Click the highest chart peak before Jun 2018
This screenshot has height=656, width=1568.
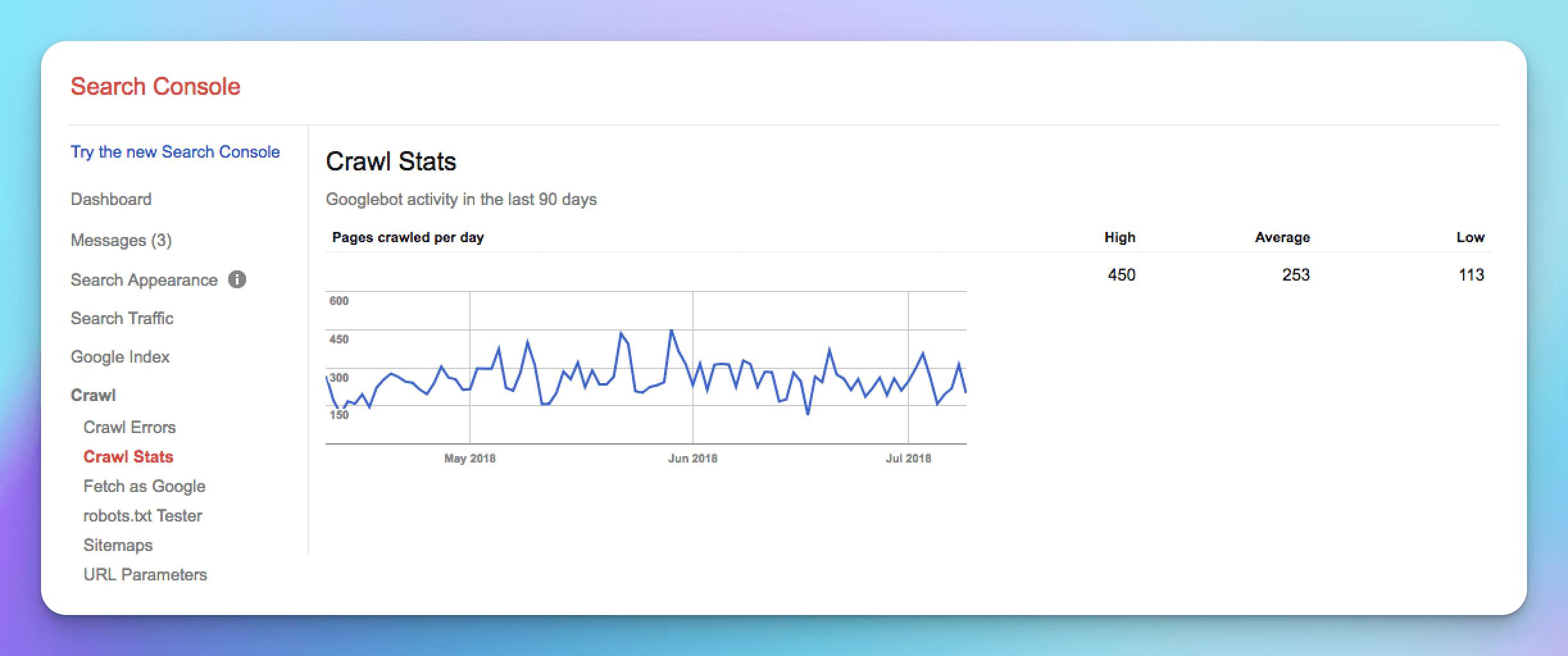(x=671, y=331)
